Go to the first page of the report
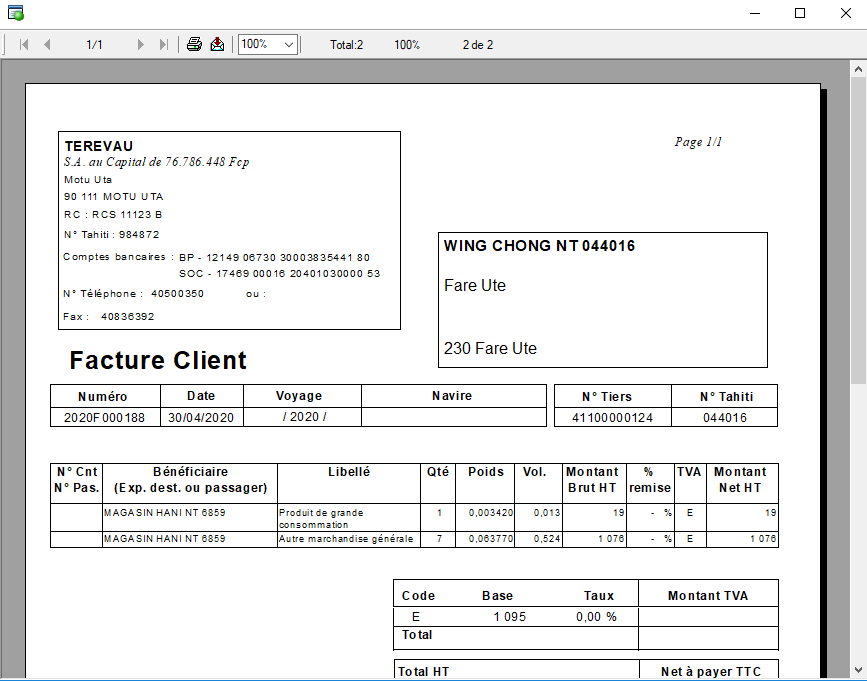 [x=24, y=45]
